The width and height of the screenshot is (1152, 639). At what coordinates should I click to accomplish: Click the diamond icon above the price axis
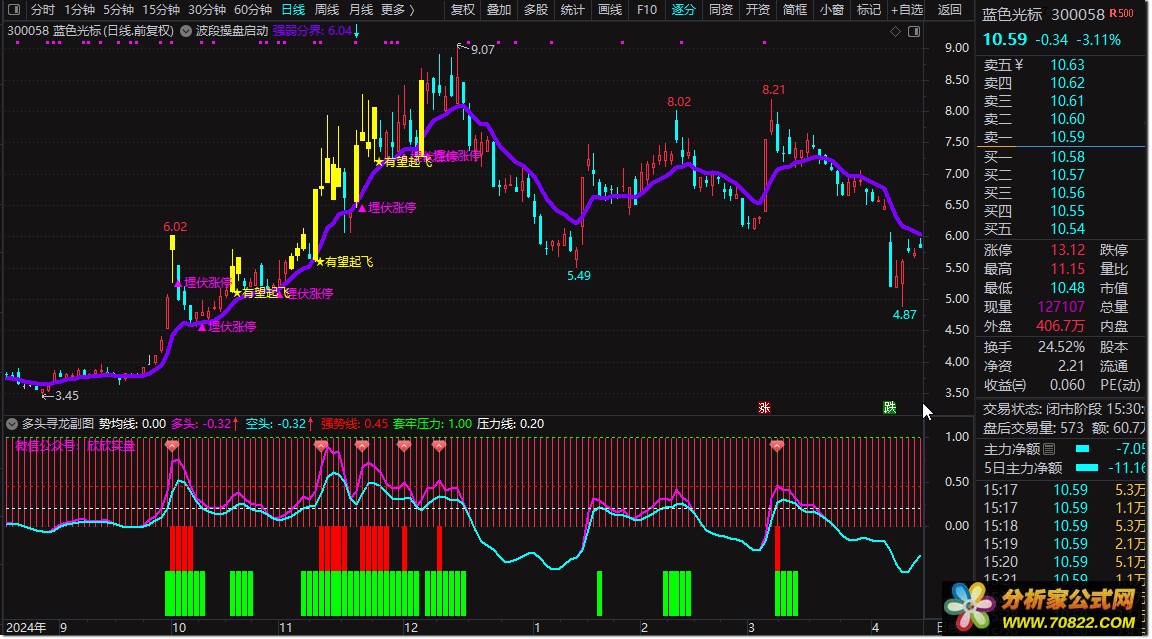point(896,31)
